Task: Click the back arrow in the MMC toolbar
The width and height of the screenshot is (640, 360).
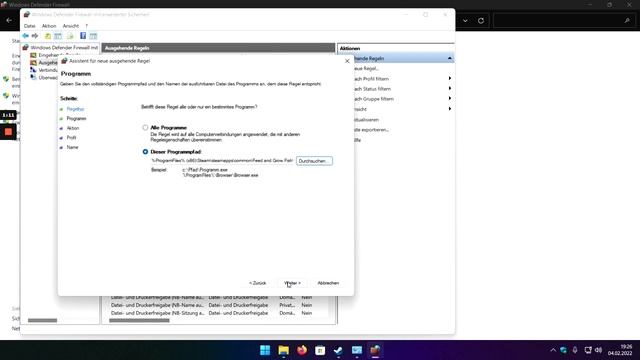Action: (26, 36)
